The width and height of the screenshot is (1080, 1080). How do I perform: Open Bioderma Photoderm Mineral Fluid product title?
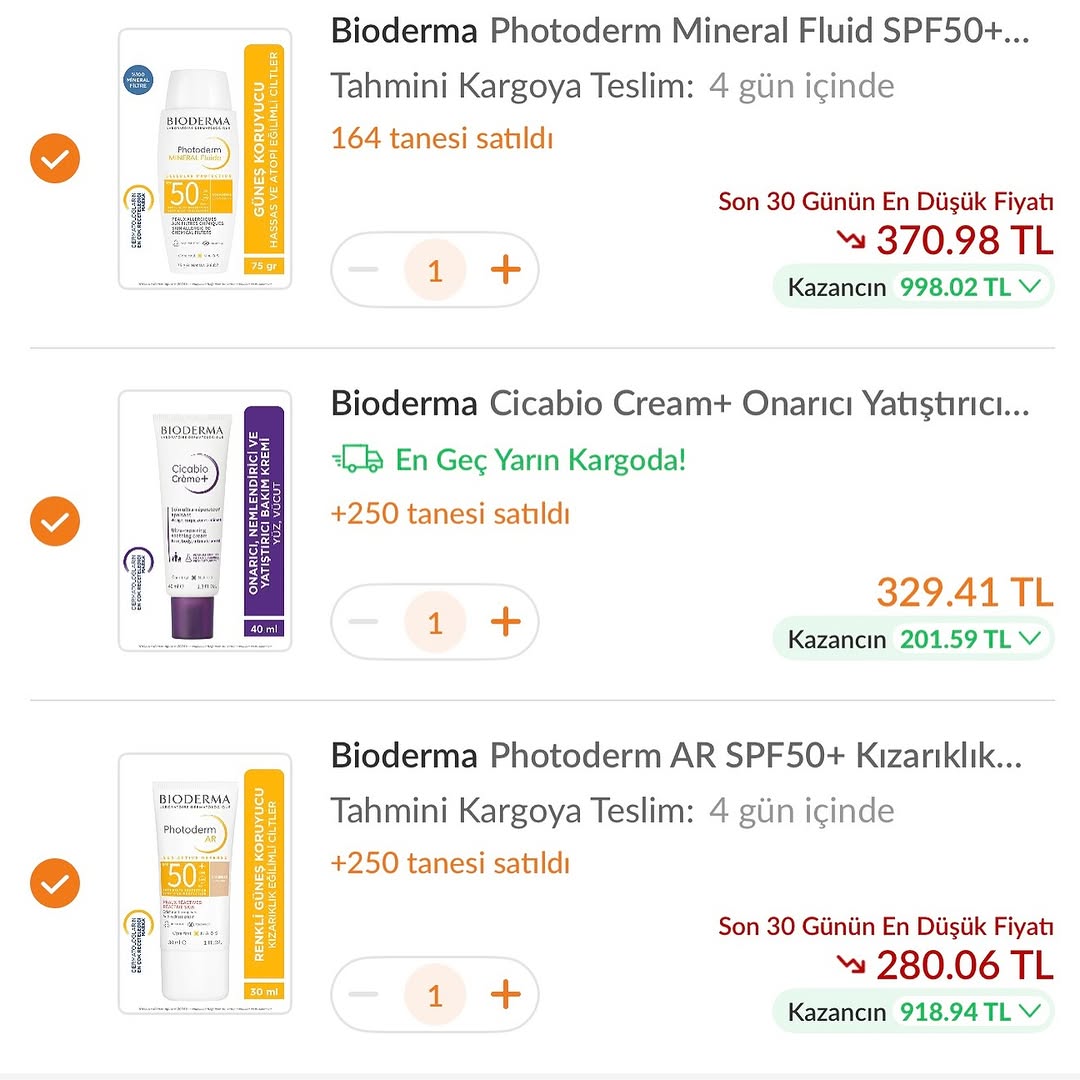pos(679,32)
